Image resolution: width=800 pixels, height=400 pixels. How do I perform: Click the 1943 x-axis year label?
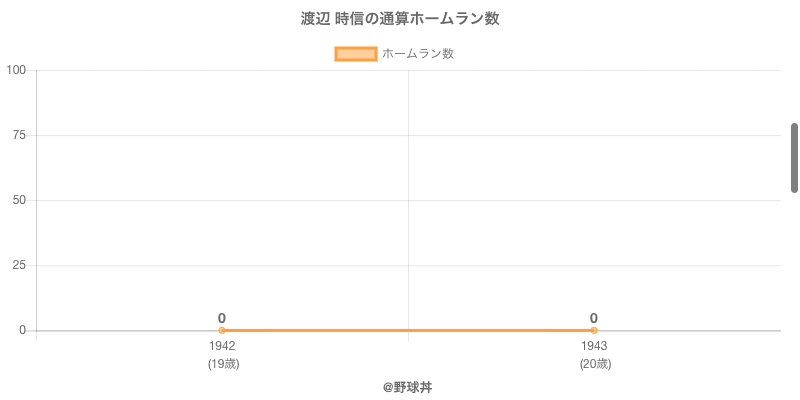[x=594, y=346]
